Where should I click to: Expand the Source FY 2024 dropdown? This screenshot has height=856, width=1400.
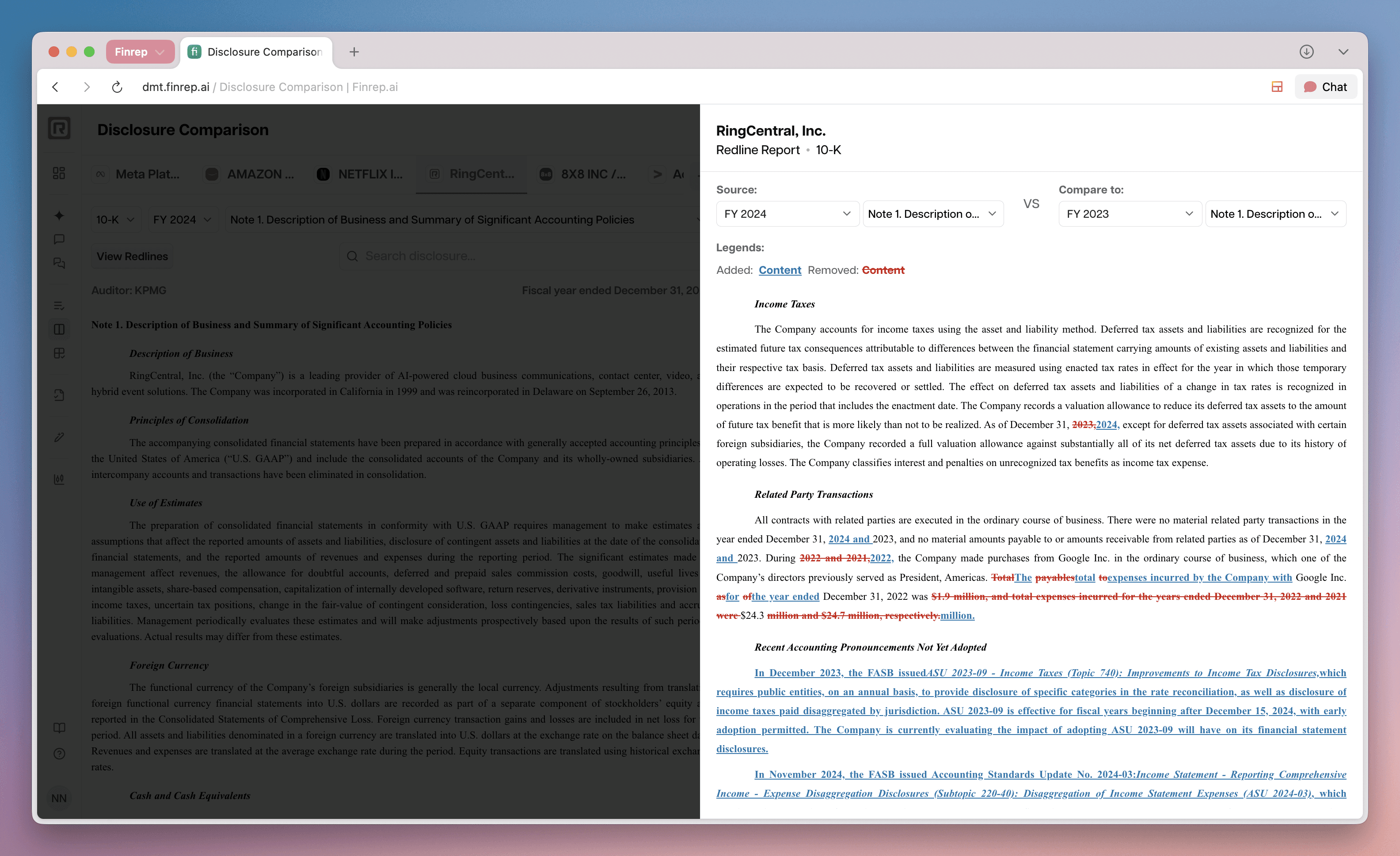787,214
